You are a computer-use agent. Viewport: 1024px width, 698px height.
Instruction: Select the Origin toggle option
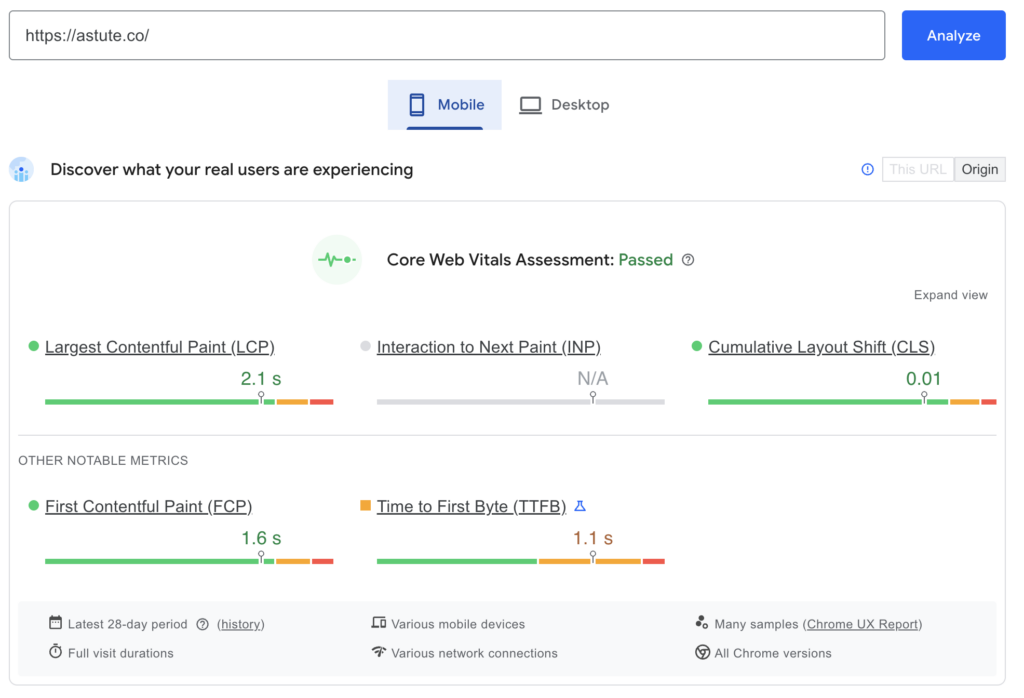pos(980,169)
